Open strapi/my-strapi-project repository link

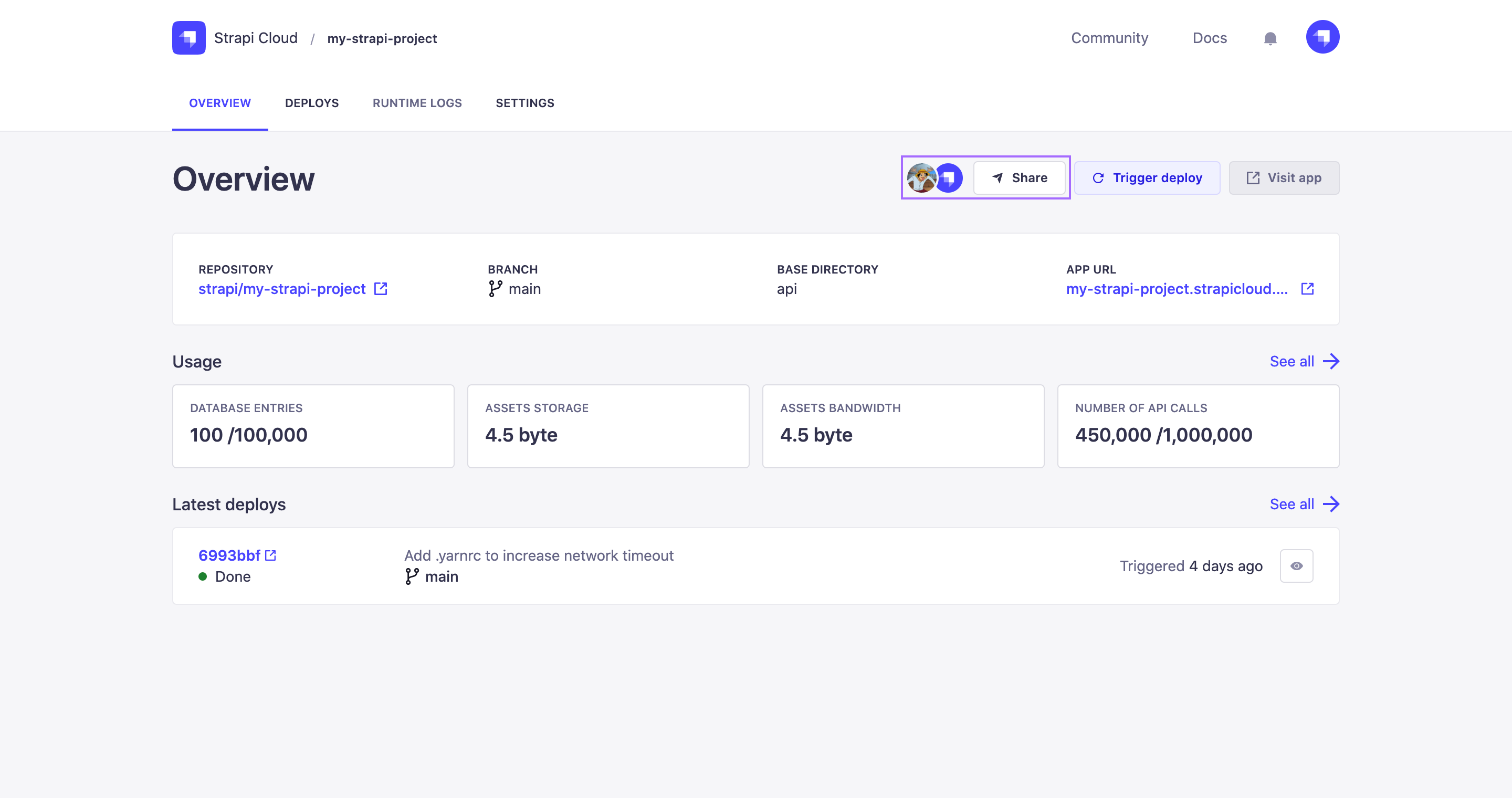click(x=282, y=289)
